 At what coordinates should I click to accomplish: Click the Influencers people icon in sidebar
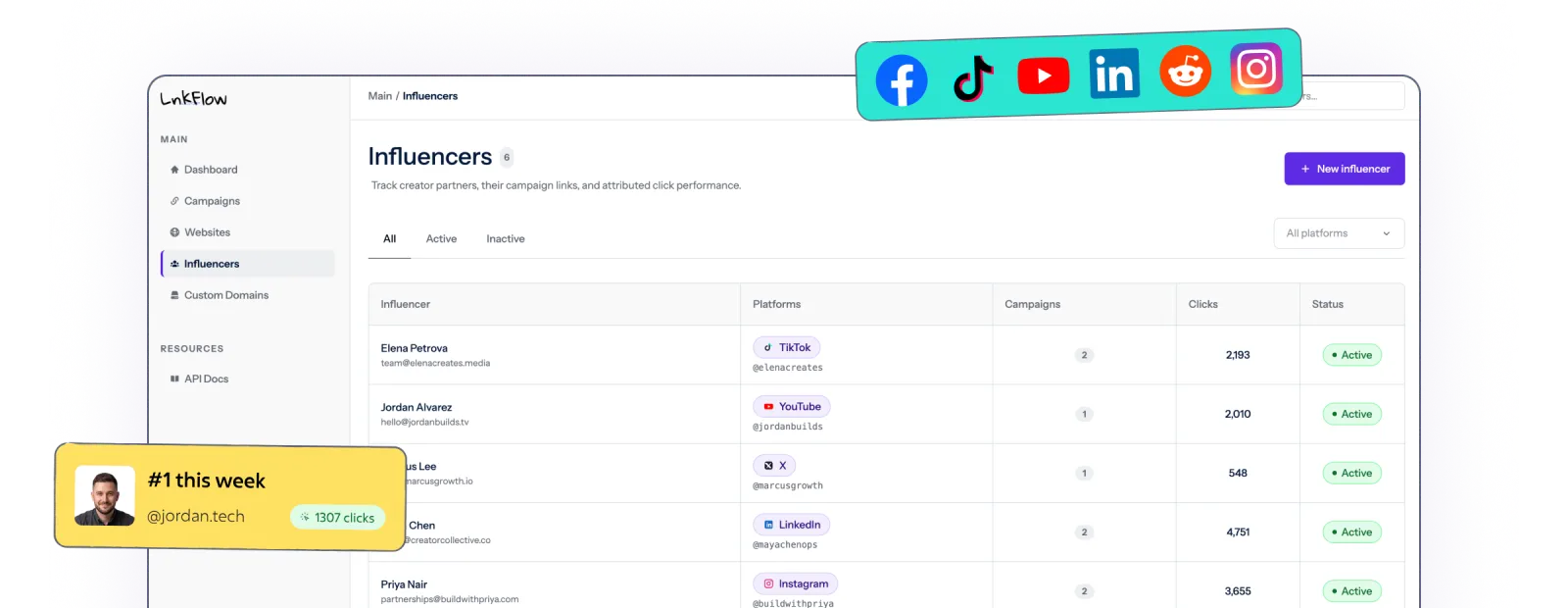coord(174,264)
